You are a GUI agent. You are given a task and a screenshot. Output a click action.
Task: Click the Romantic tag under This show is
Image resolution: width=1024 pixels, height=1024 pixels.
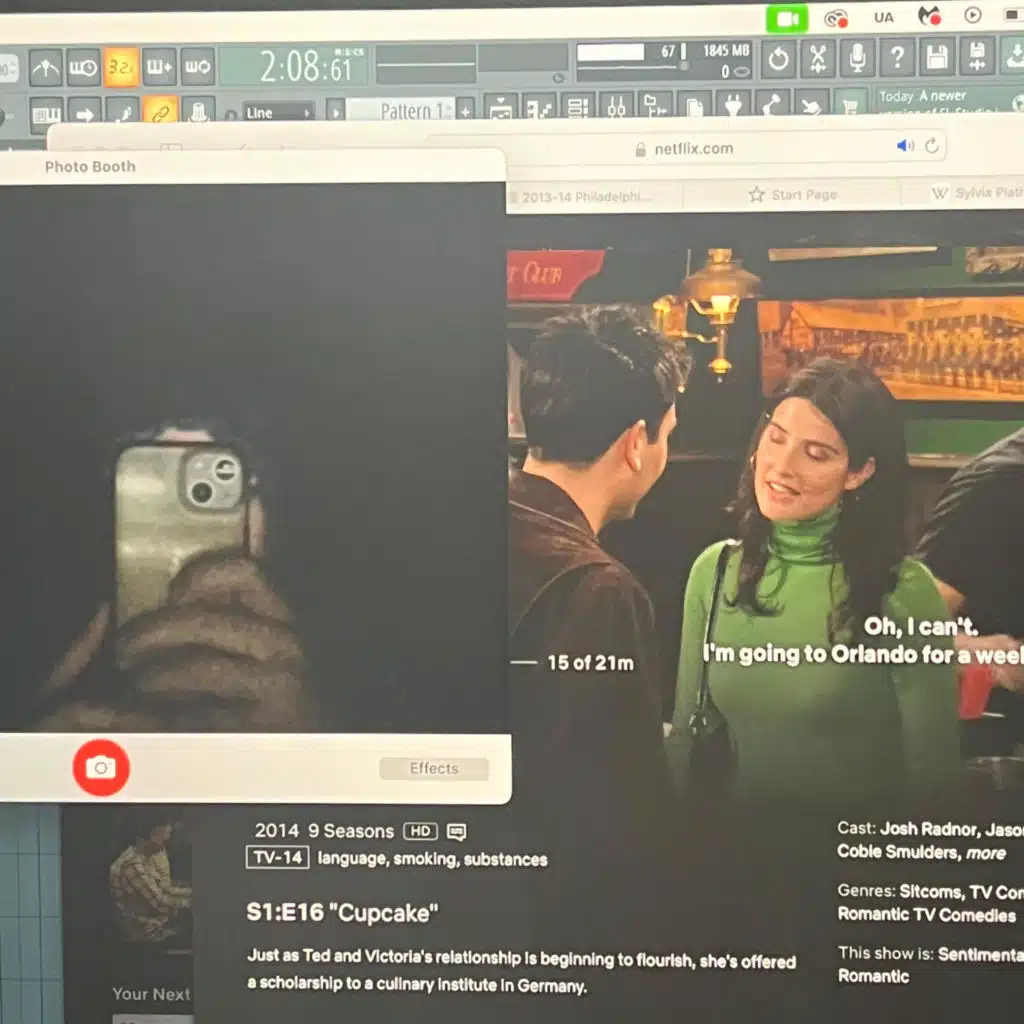click(x=873, y=976)
